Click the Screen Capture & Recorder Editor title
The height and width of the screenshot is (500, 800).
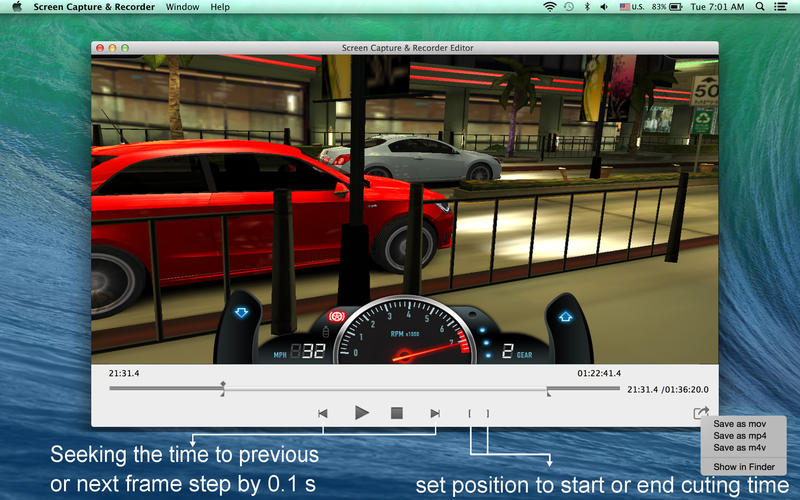coord(407,48)
